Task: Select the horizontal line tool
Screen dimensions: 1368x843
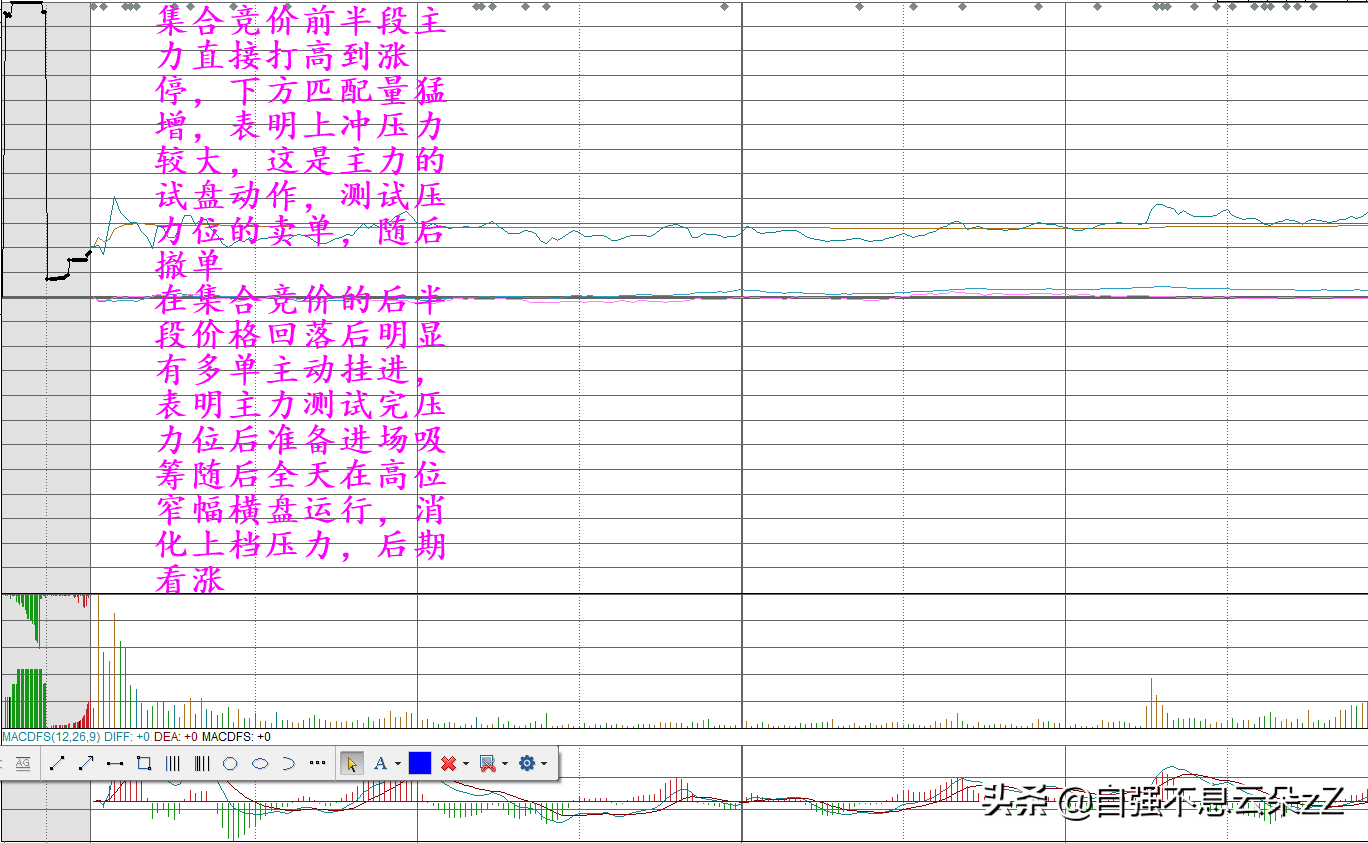Action: pos(115,763)
